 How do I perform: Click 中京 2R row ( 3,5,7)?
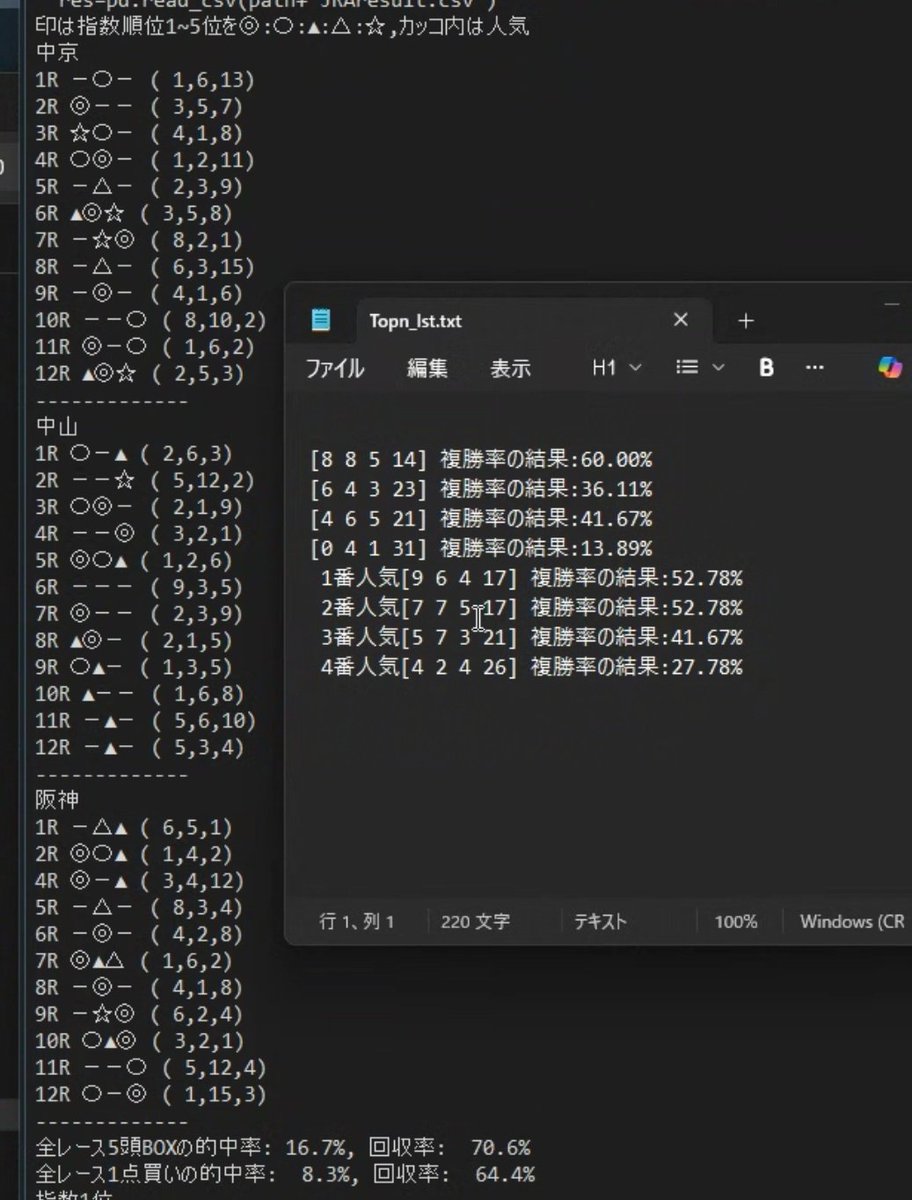pos(140,106)
